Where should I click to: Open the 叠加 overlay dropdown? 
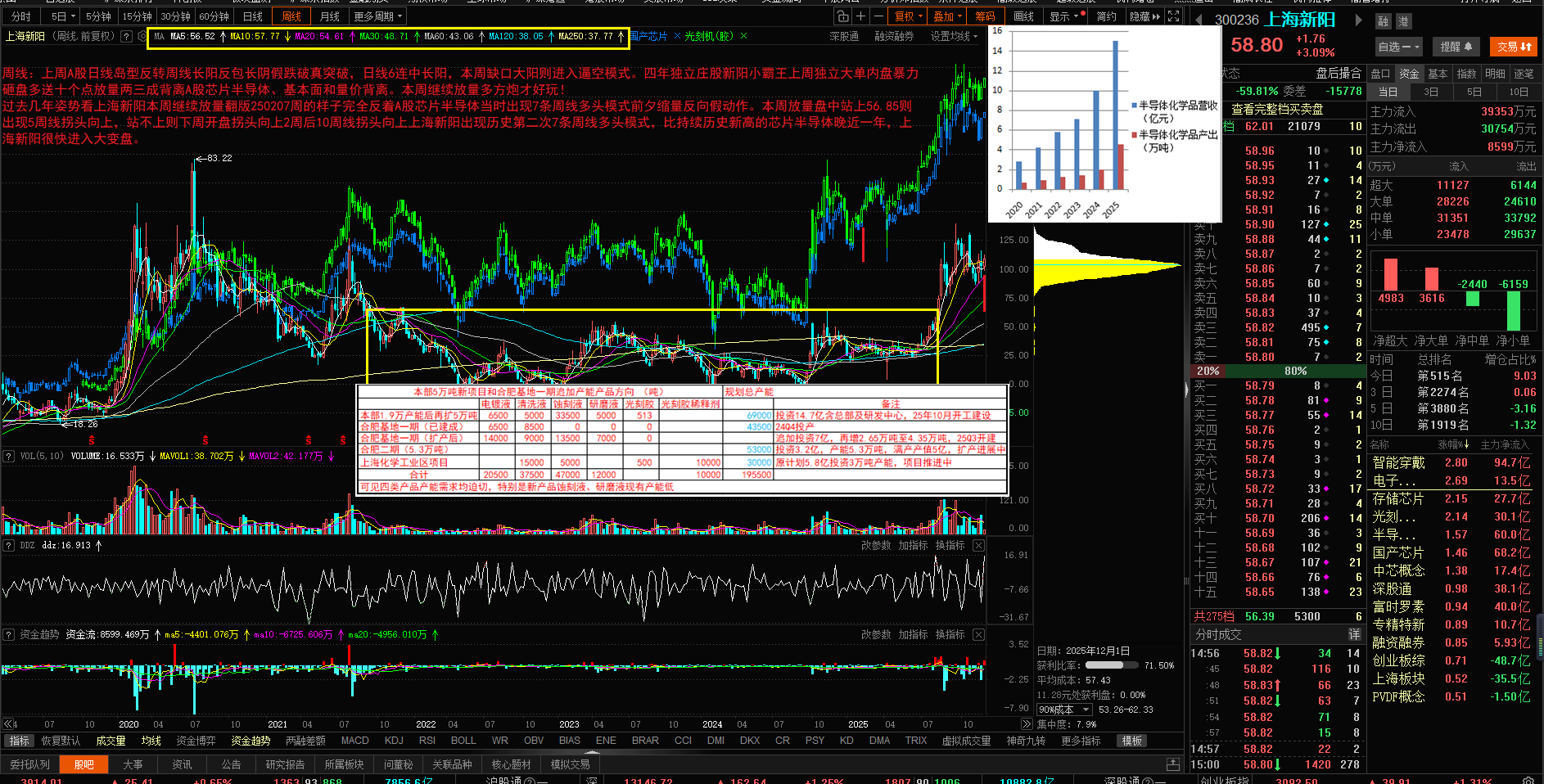click(948, 16)
